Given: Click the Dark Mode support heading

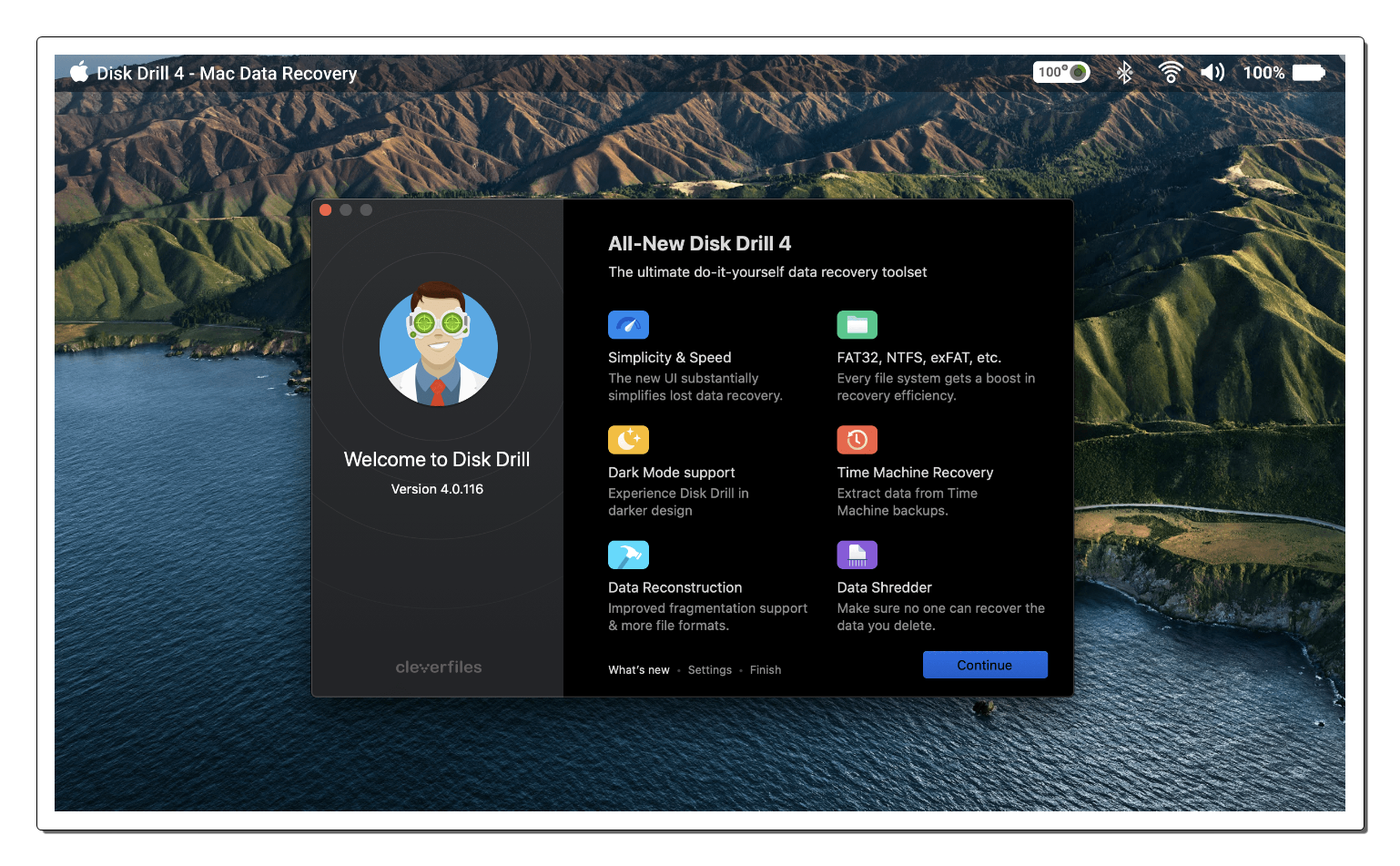Looking at the screenshot, I should tap(672, 473).
